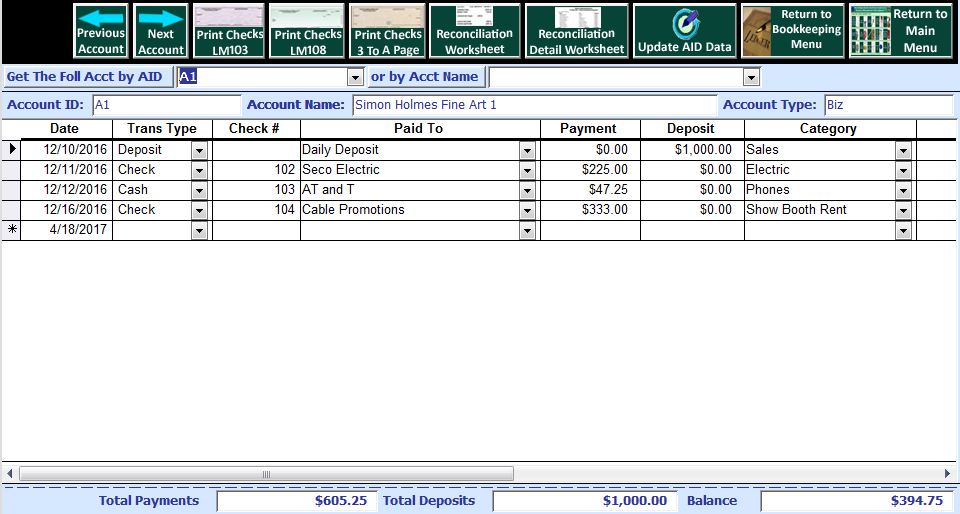Click date cell 4/18/2017
Viewport: 960px width, 514px height.
(x=67, y=229)
